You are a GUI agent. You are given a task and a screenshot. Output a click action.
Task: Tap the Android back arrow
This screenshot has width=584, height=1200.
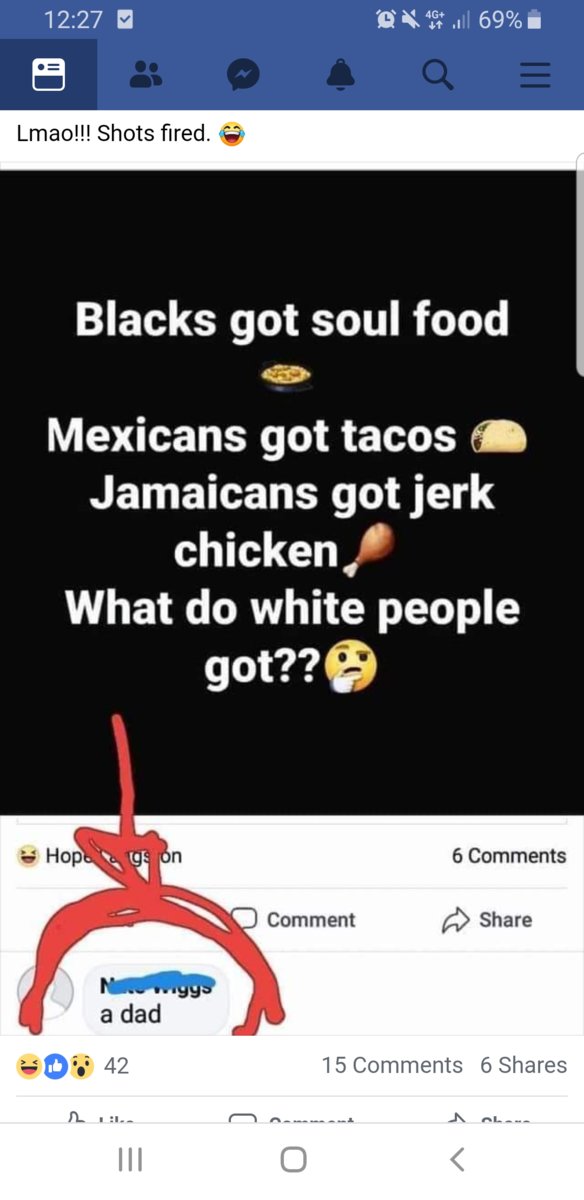click(x=457, y=1159)
